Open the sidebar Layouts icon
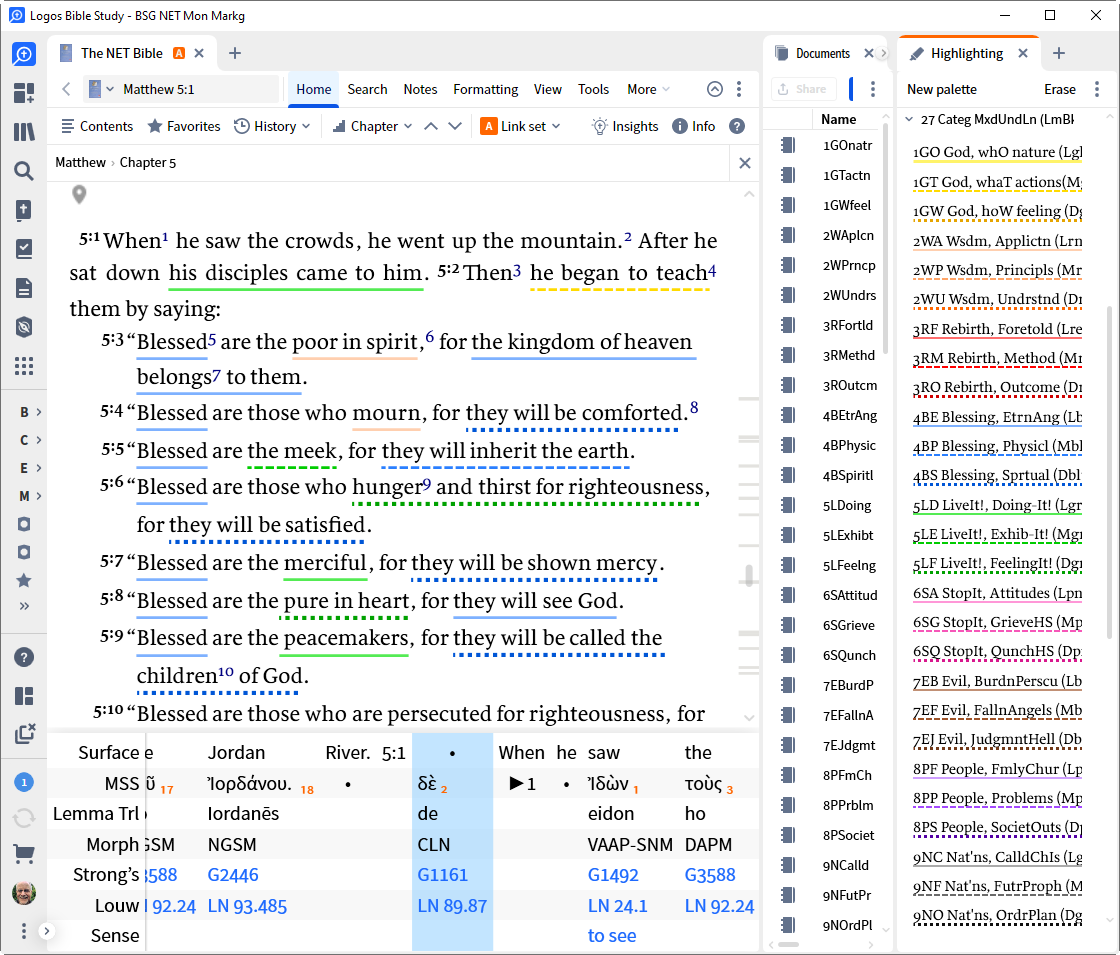1120x955 pixels. (x=24, y=696)
